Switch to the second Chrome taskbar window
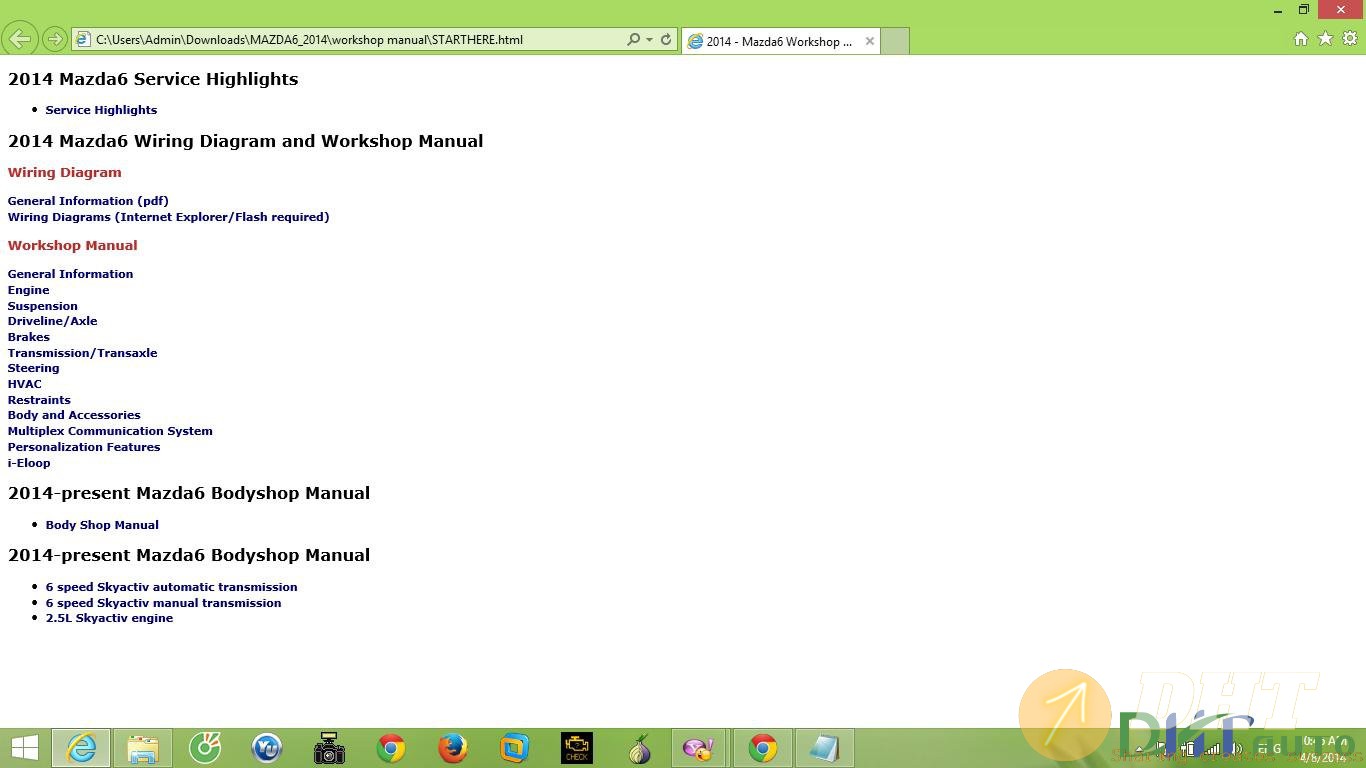 (763, 748)
